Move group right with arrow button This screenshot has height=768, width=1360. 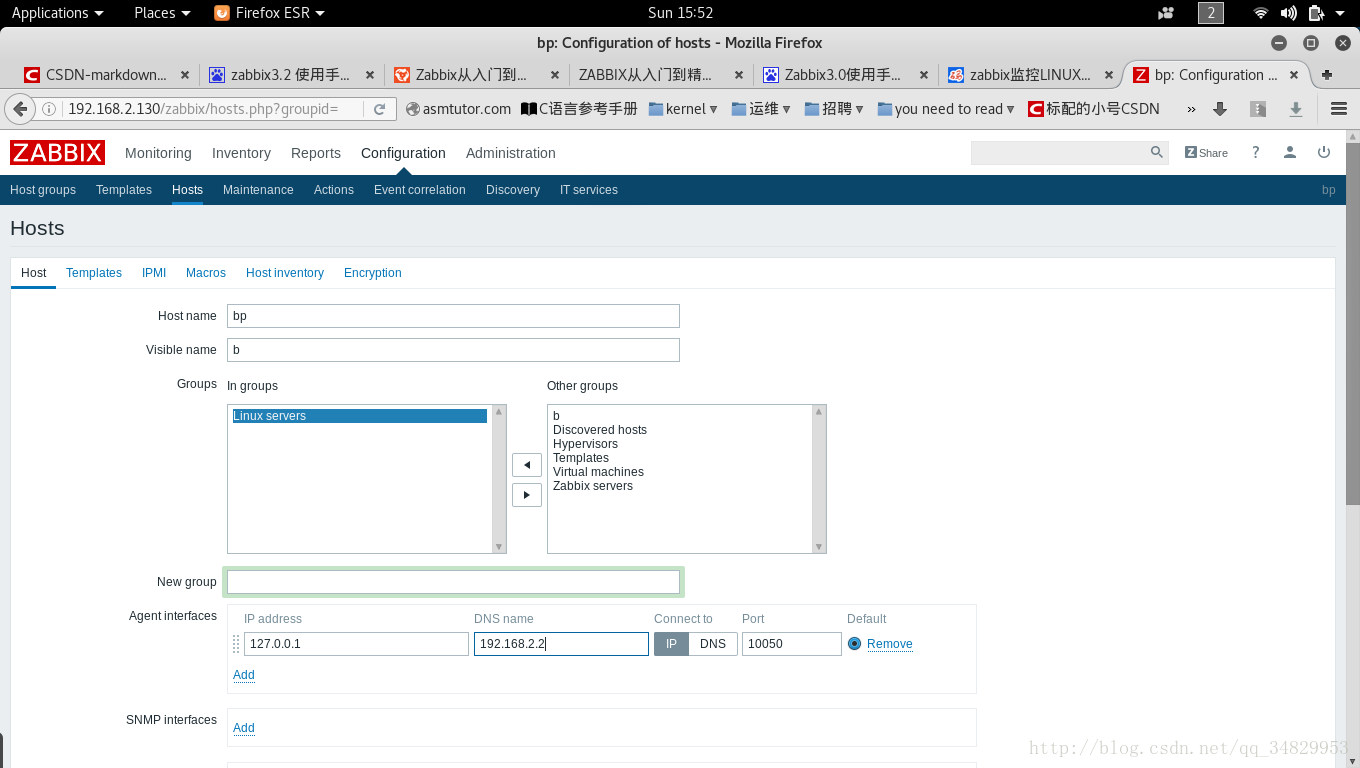tap(527, 495)
